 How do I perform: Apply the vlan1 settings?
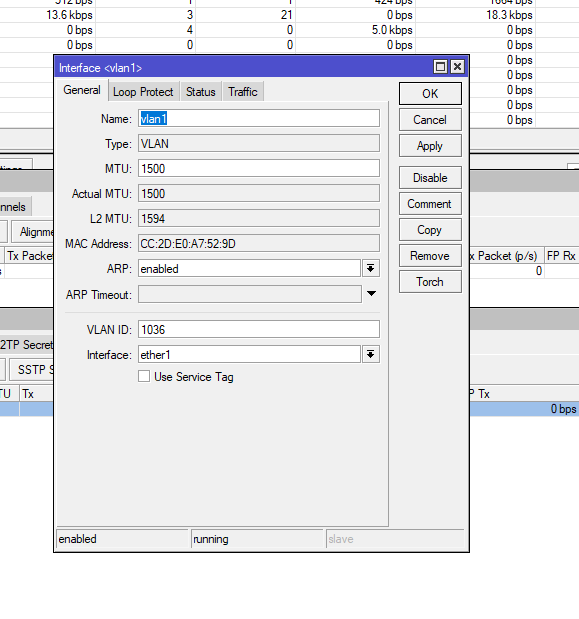point(430,146)
